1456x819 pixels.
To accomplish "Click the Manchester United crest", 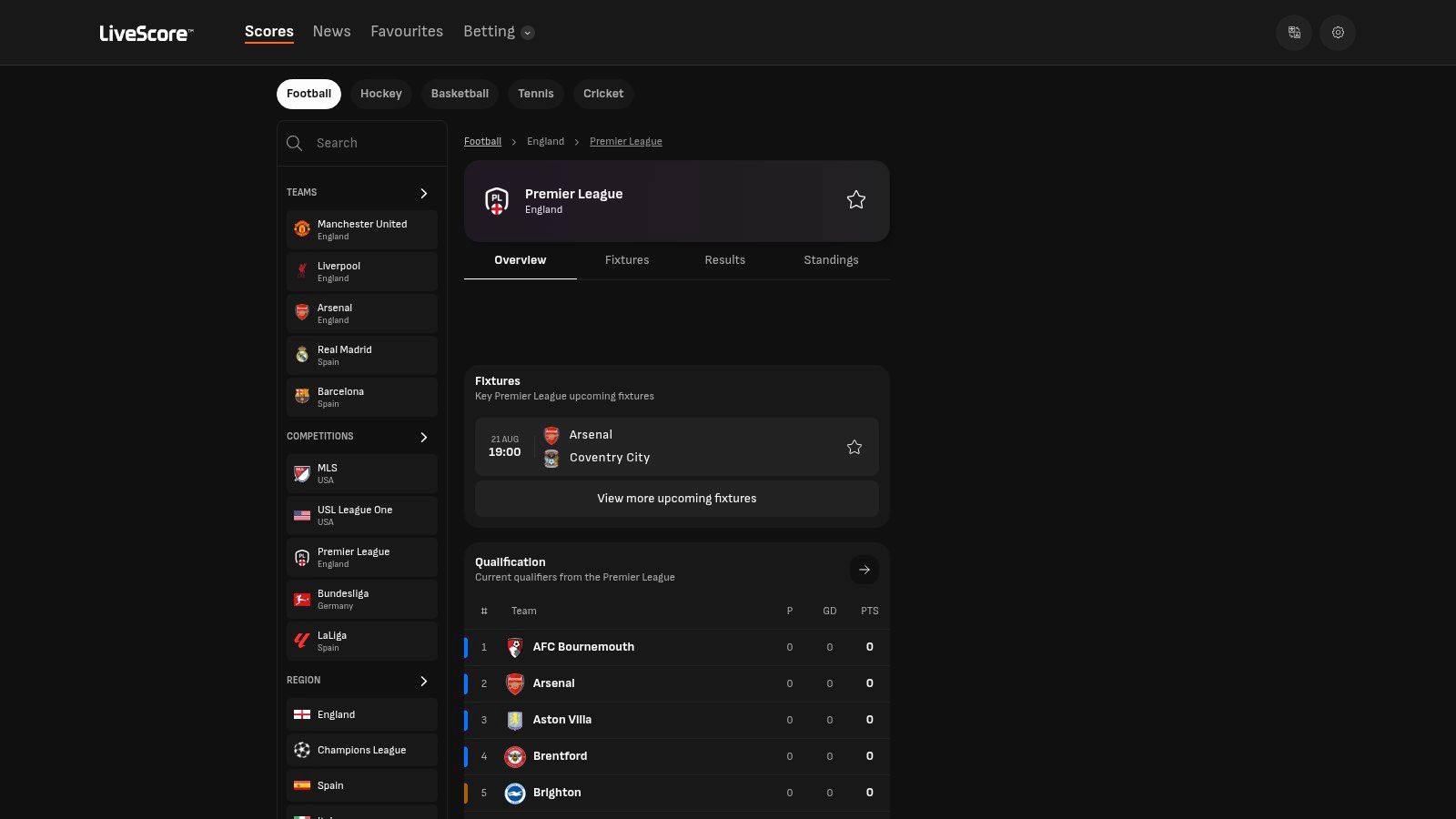I will [x=302, y=229].
